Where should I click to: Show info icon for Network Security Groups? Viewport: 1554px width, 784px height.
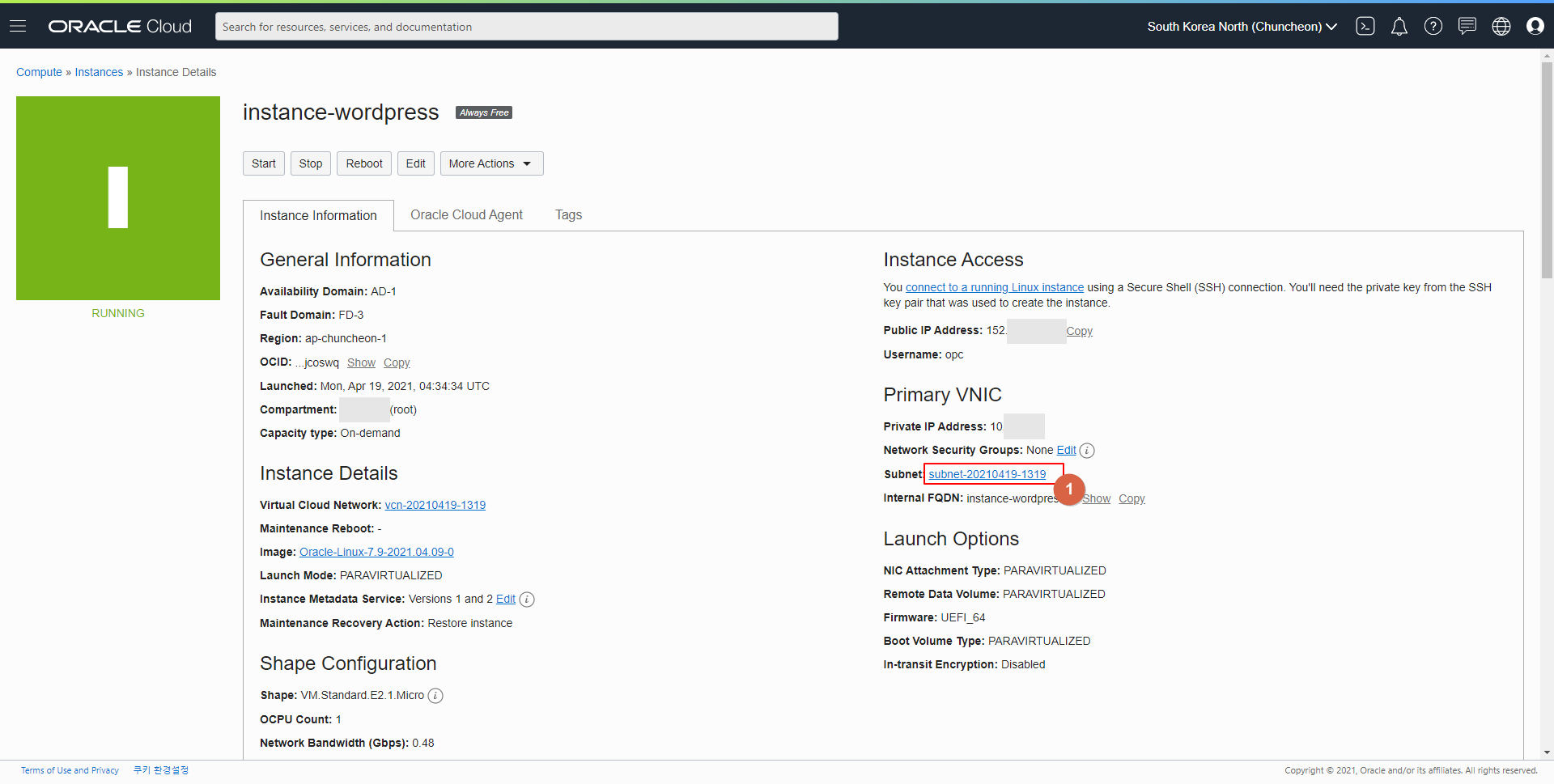click(x=1087, y=451)
